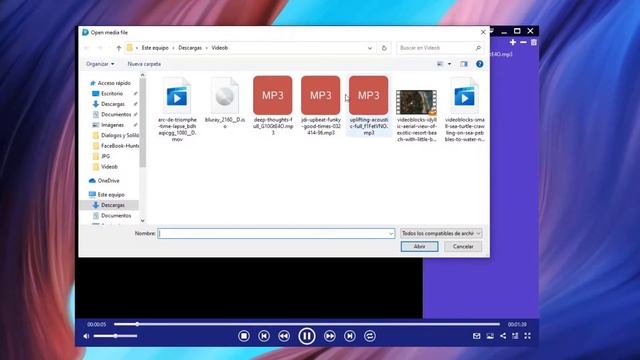Viewport: 640px width, 360px height.
Task: Select Videob in the breadcrumb
Action: [x=220, y=48]
